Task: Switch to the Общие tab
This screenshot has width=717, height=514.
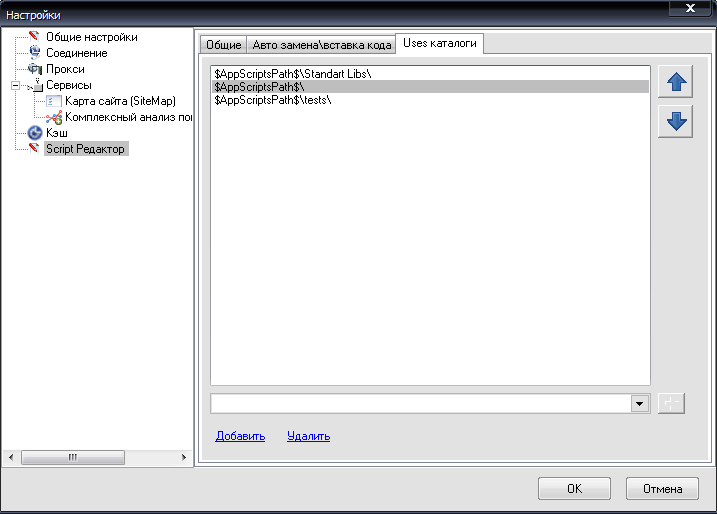Action: tap(222, 45)
